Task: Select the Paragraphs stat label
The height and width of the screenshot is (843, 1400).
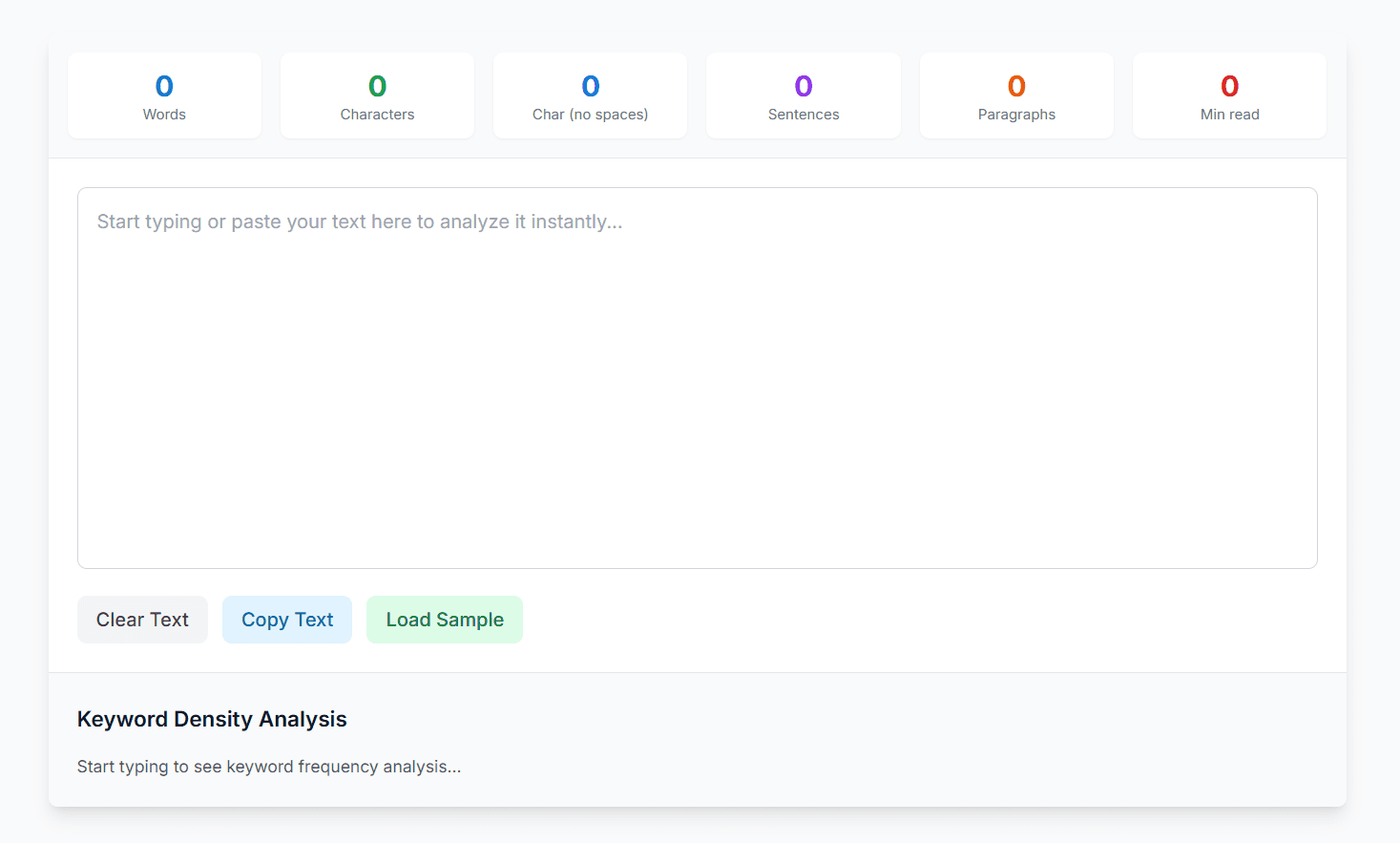Action: coord(1016,115)
